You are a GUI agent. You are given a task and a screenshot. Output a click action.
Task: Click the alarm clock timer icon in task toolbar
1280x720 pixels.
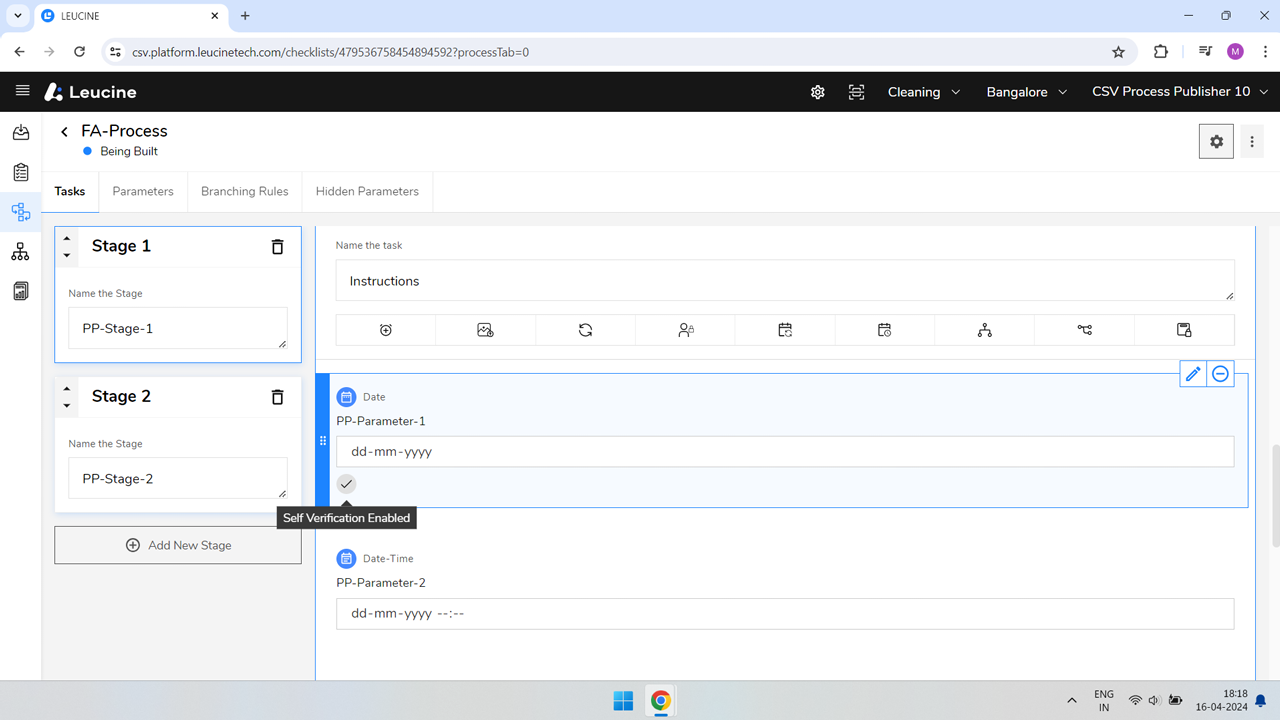[386, 330]
